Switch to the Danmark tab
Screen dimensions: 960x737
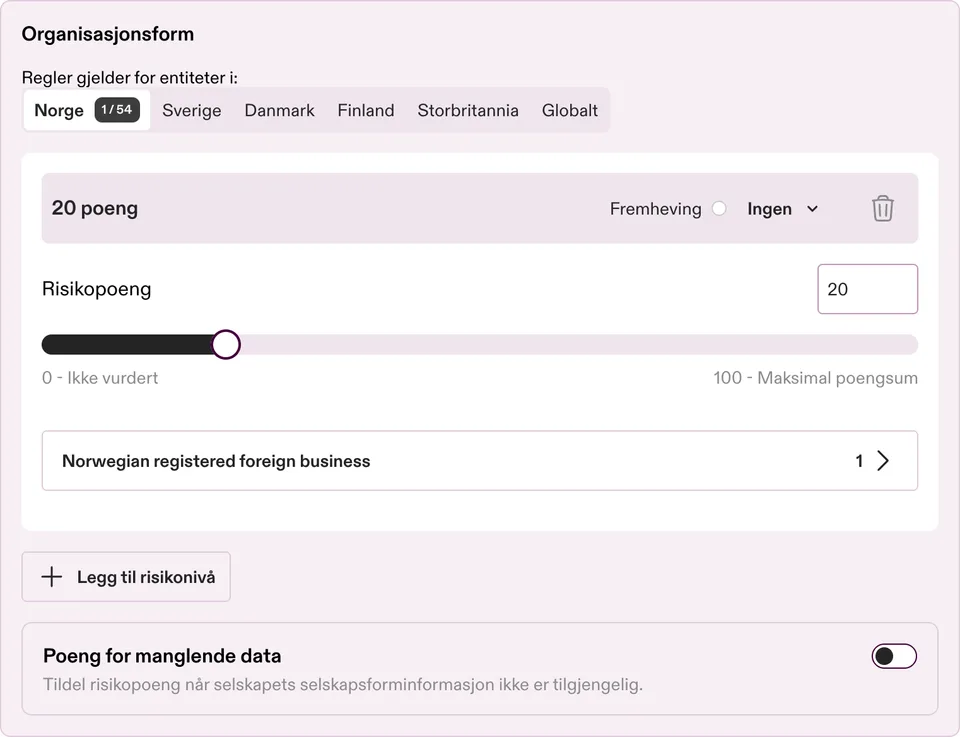279,110
